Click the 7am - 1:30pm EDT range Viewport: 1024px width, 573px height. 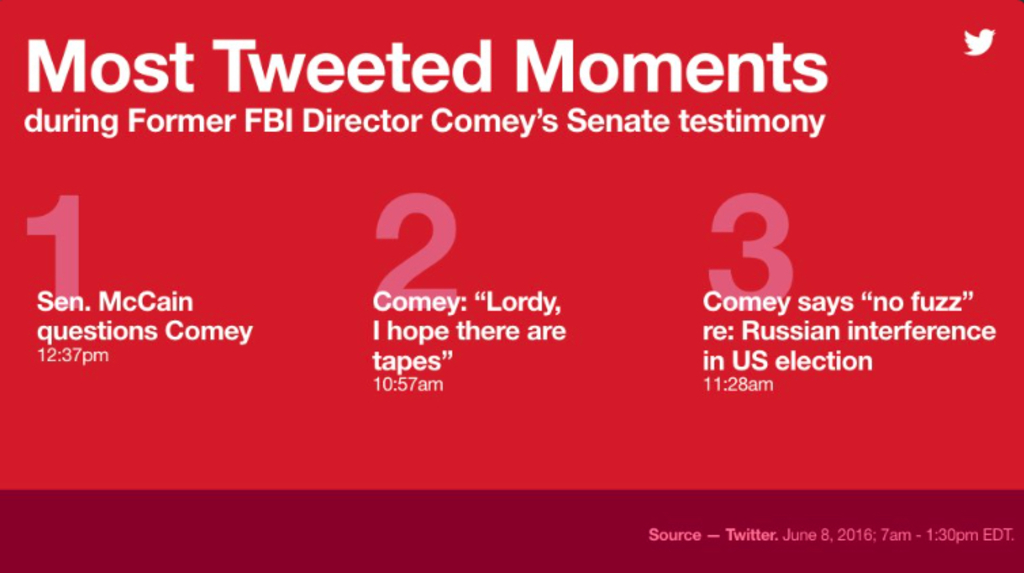(x=946, y=535)
